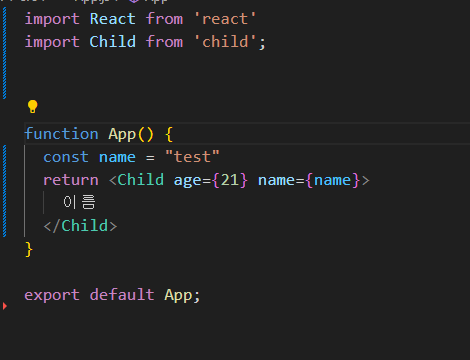Screen dimensions: 470x360
Task: Click {name} expression value in JSX
Action: pos(333,180)
